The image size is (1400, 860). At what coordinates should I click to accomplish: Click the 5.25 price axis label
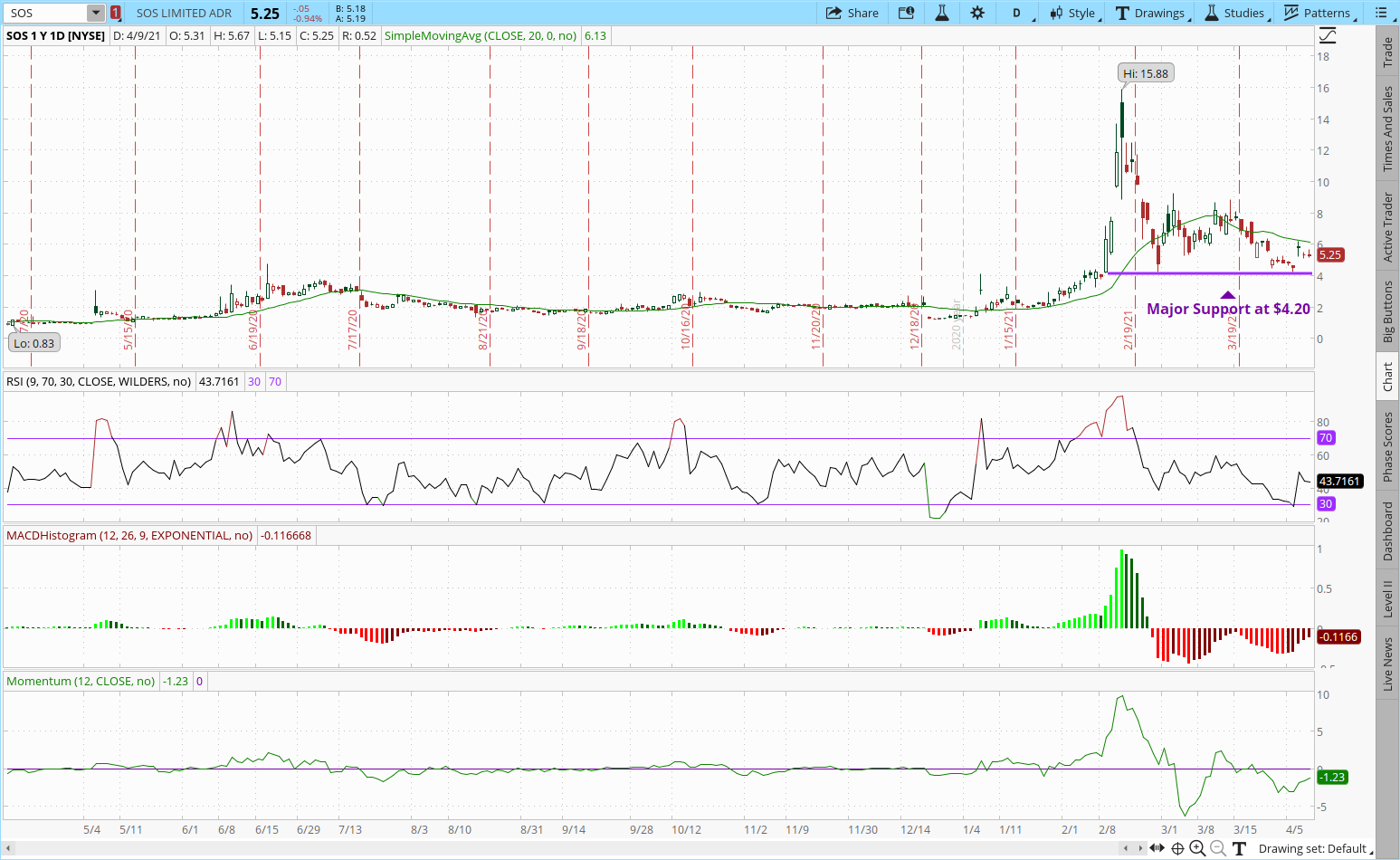1329,255
